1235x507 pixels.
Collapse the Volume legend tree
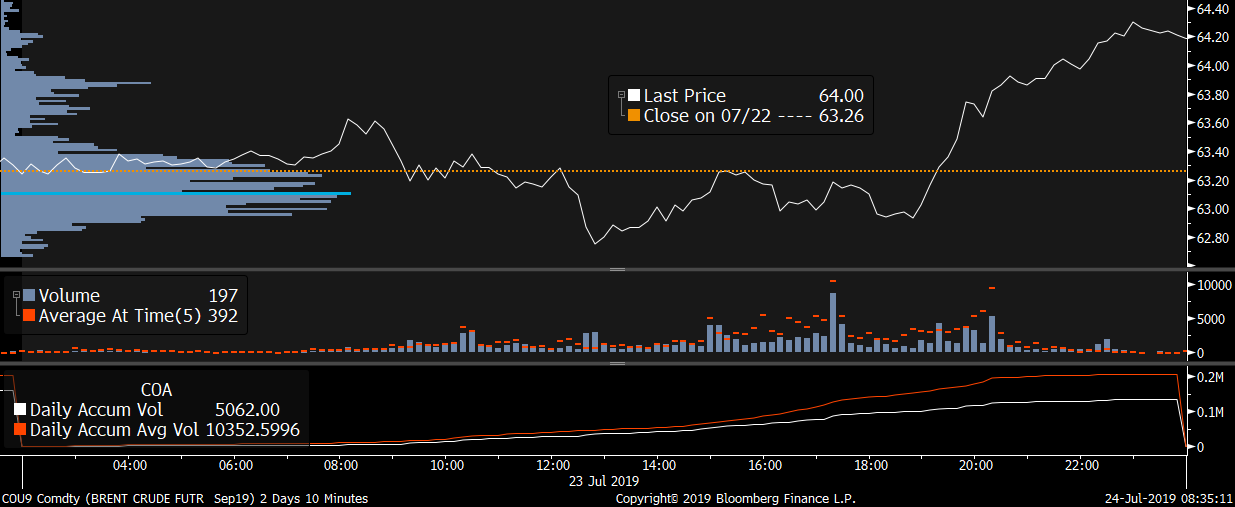(17, 294)
